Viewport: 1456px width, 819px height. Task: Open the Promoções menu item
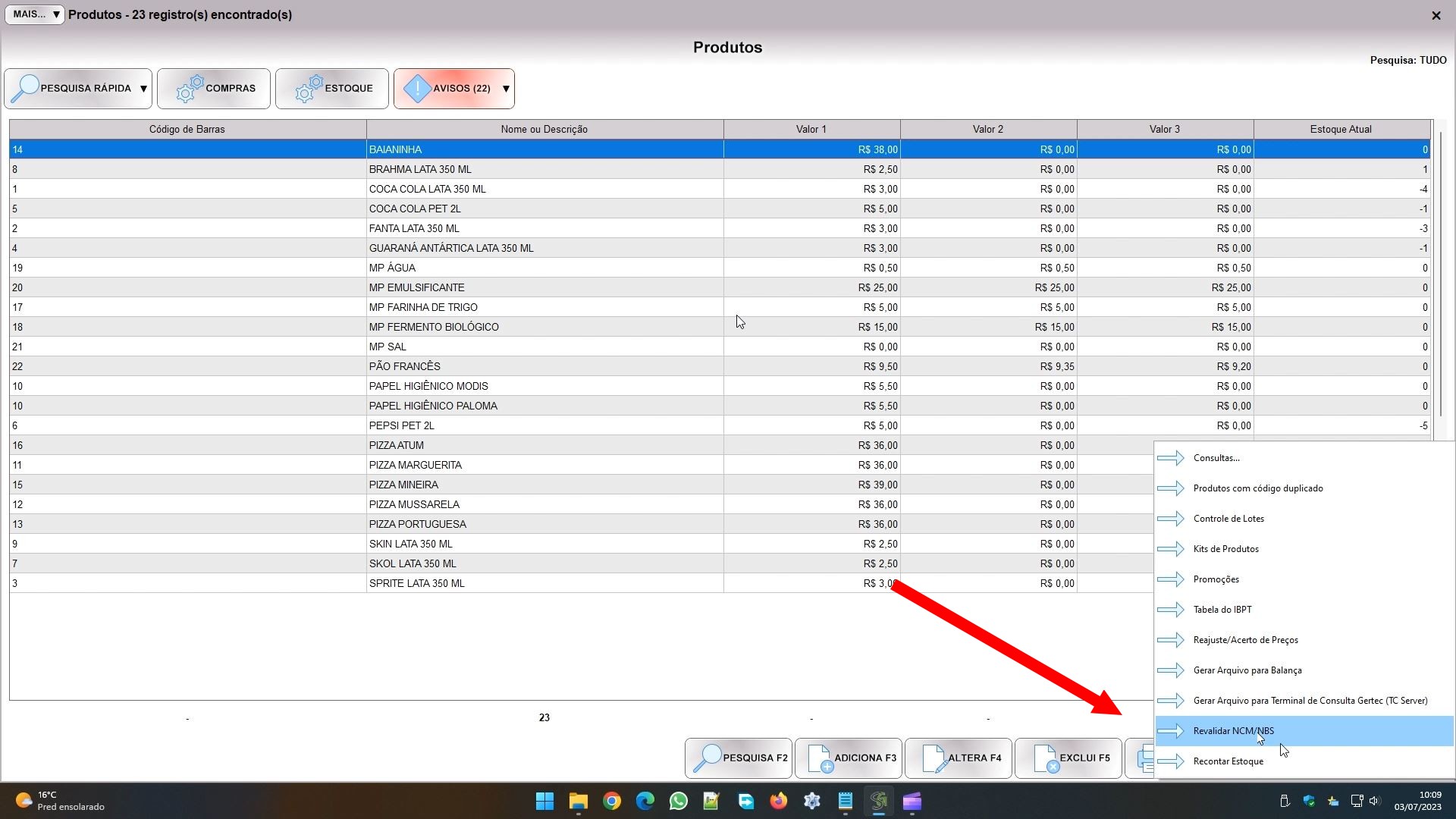1304,579
